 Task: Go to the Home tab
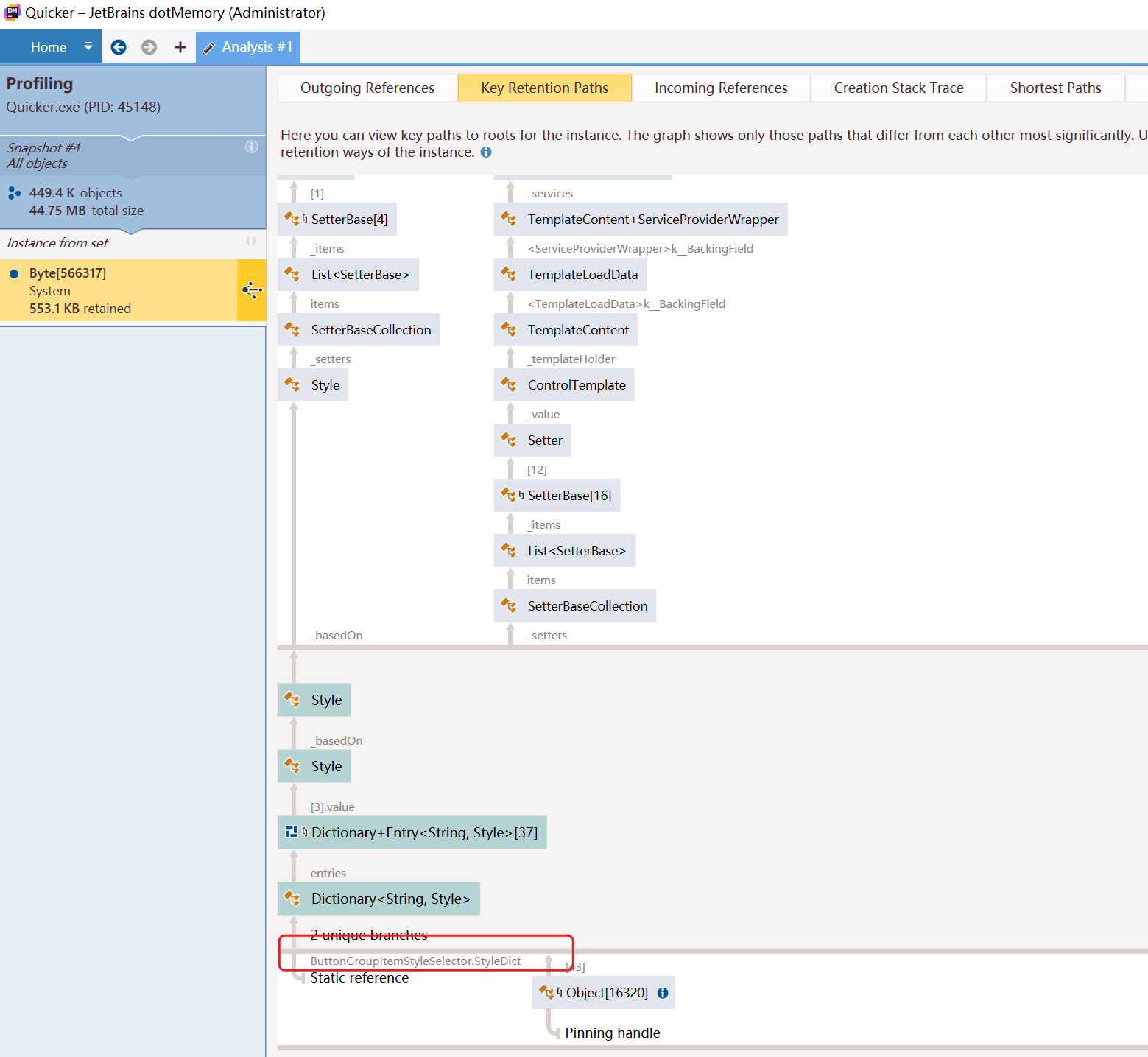(49, 47)
